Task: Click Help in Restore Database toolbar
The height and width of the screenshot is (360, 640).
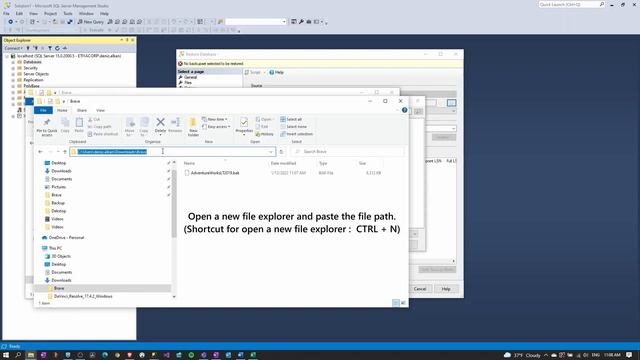Action: click(276, 72)
